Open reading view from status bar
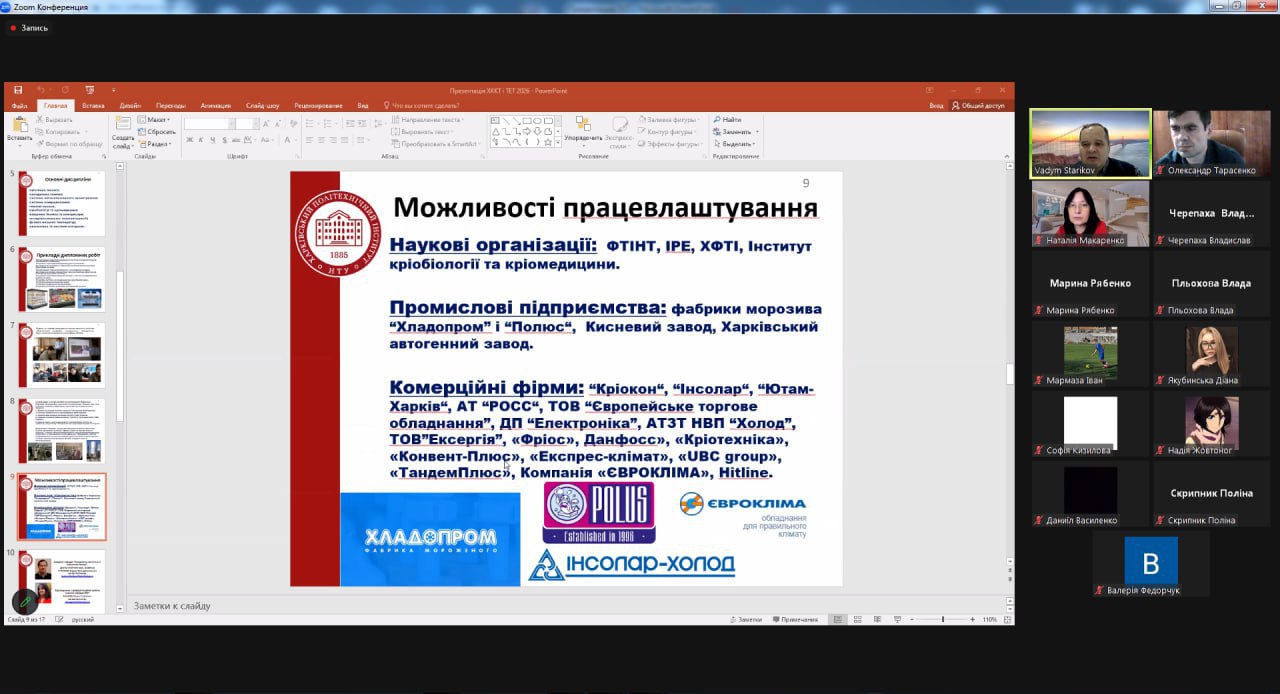The image size is (1280, 694). click(876, 619)
